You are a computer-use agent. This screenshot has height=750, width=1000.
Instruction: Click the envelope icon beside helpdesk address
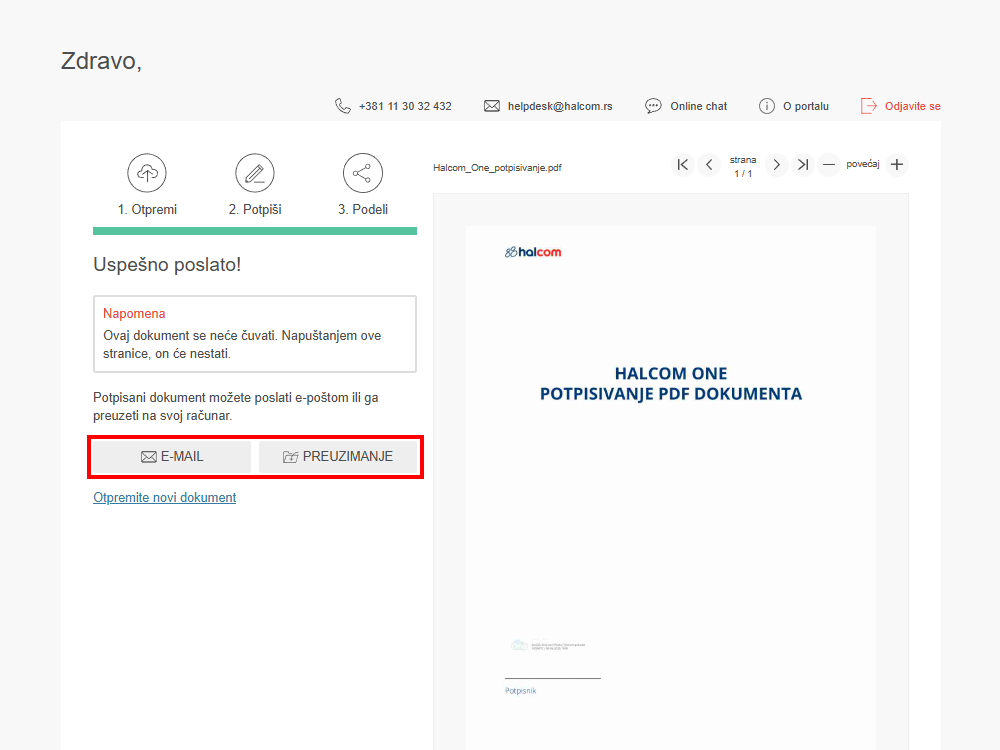492,106
